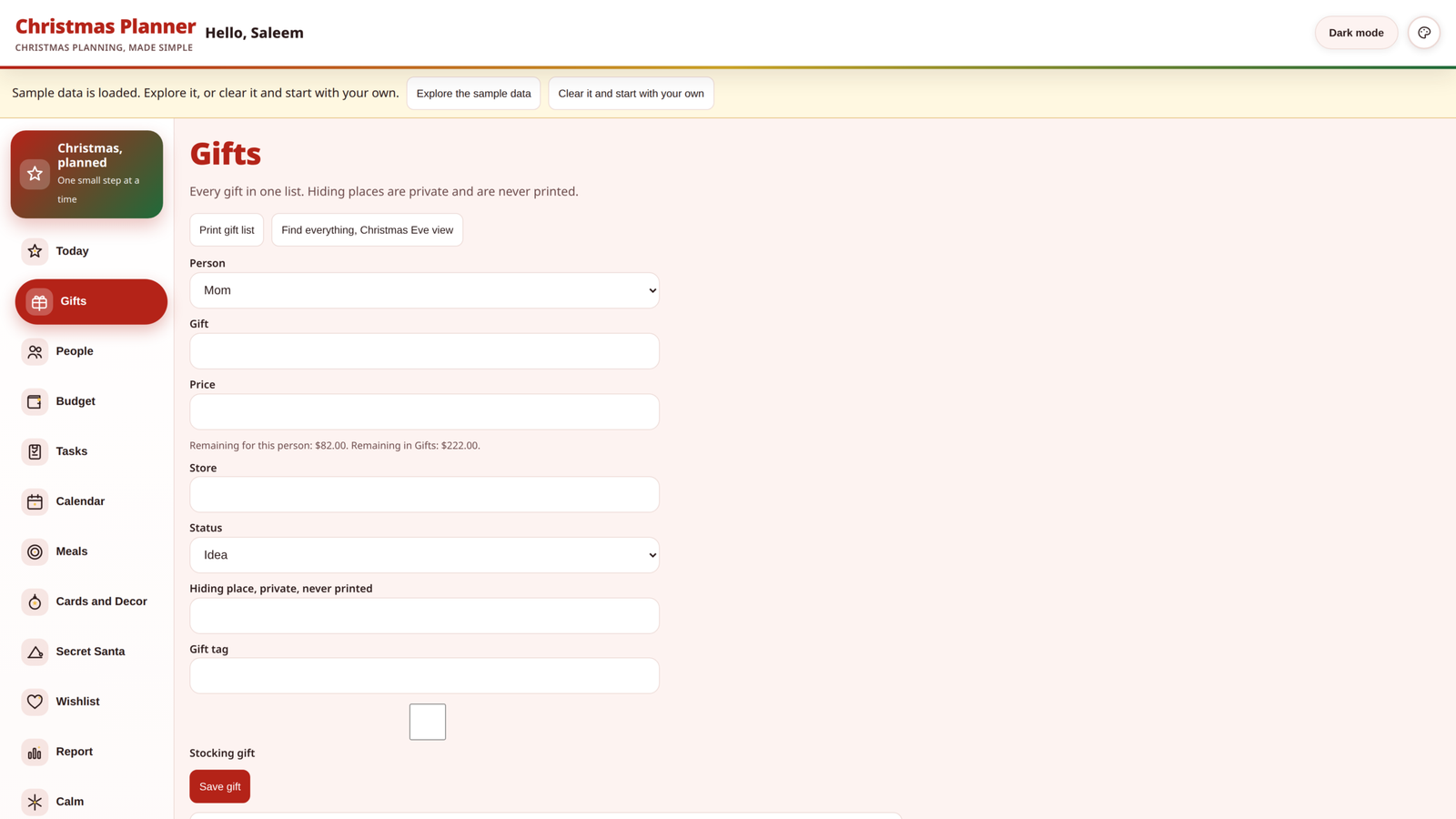Open People via its two-person icon
This screenshot has height=819, width=1456.
pos(35,351)
